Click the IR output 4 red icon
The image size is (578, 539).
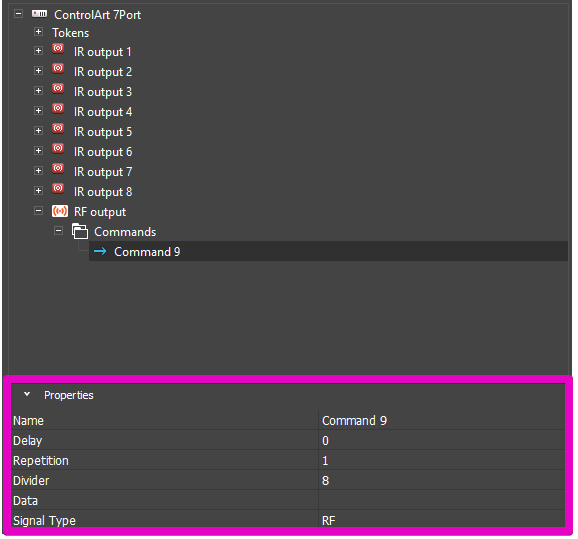click(58, 108)
